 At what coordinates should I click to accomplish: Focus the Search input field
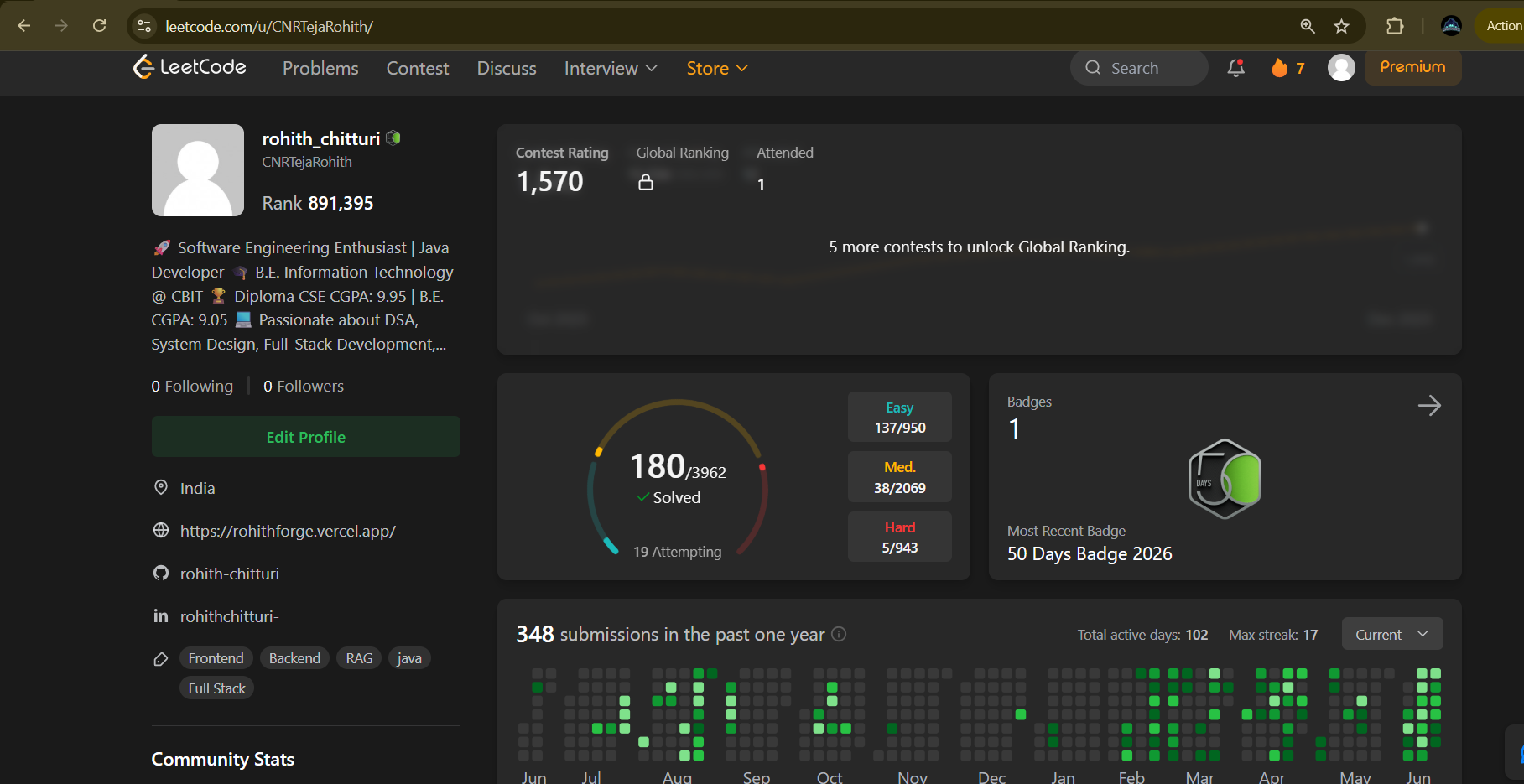tap(1139, 68)
